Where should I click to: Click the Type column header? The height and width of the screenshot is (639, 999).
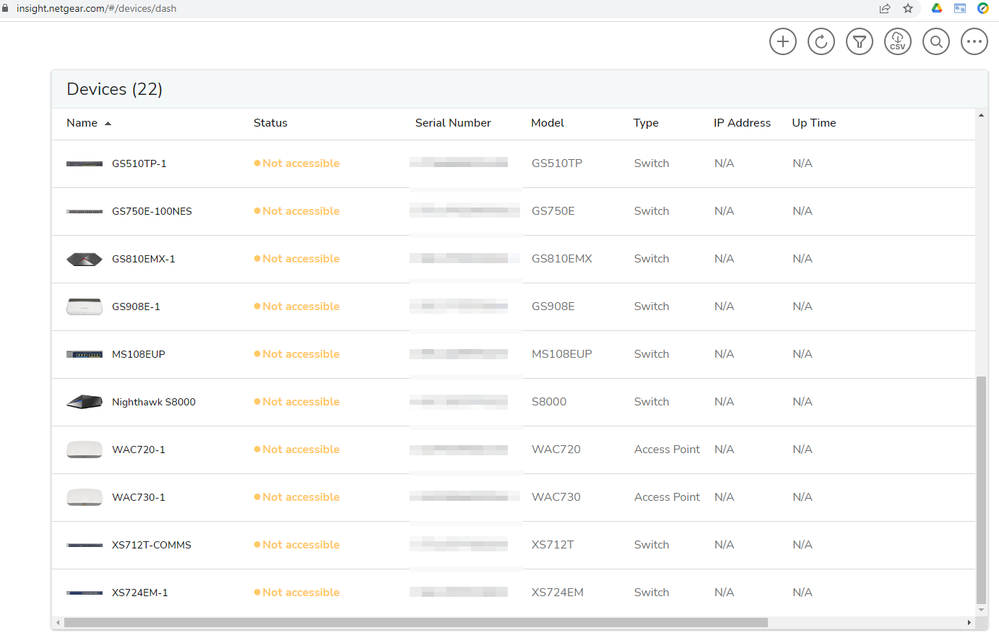coord(645,123)
